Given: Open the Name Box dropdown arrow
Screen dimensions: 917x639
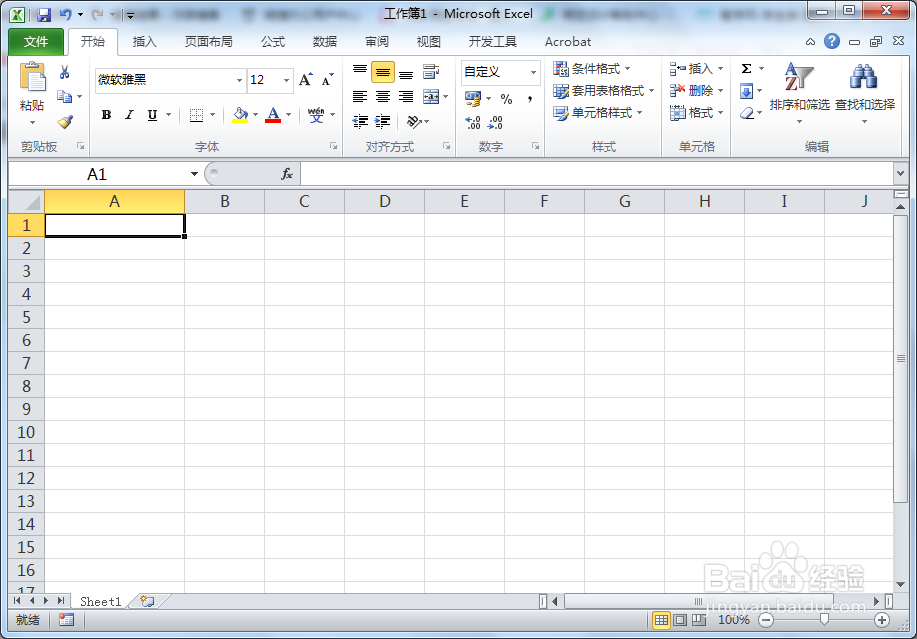Looking at the screenshot, I should [x=194, y=174].
